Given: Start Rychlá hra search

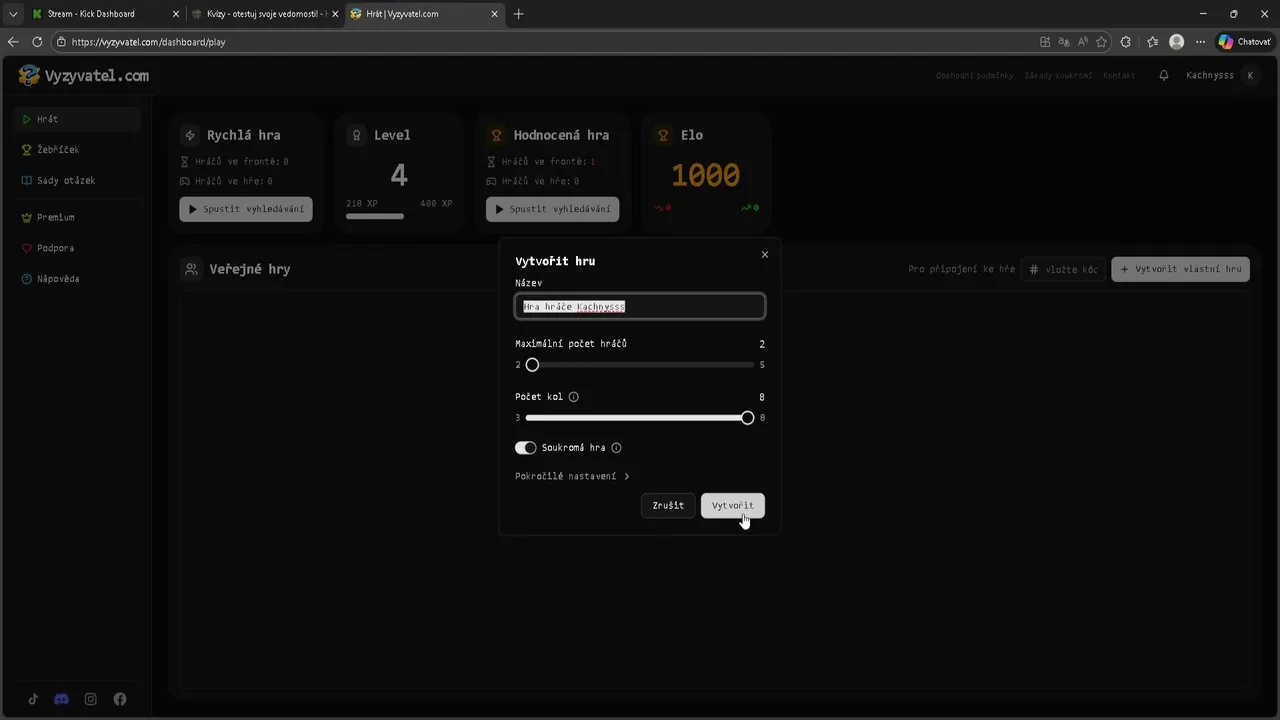Looking at the screenshot, I should pyautogui.click(x=246, y=209).
